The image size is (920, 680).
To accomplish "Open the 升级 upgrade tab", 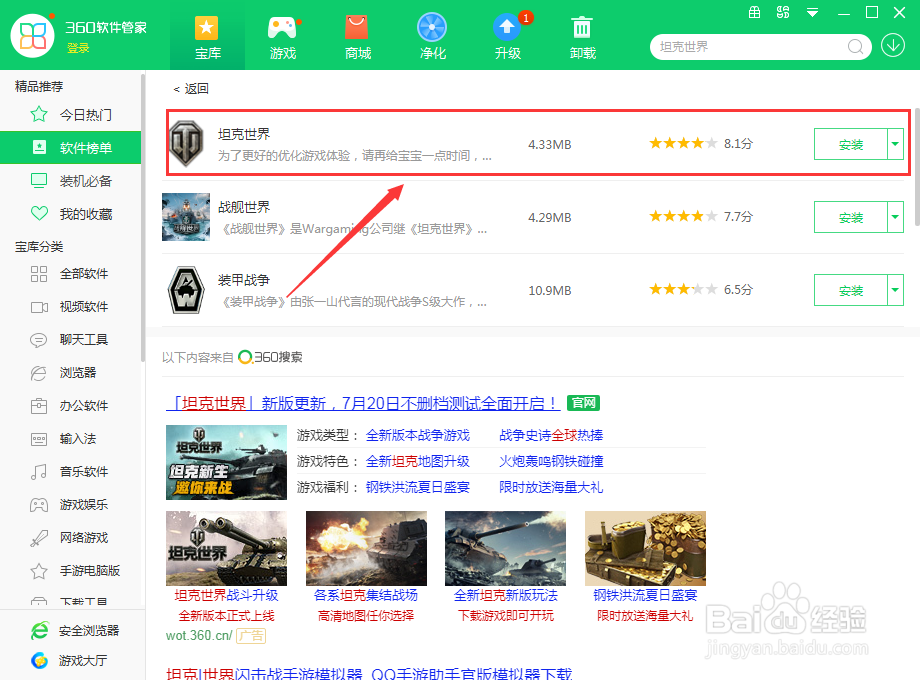I will click(508, 38).
